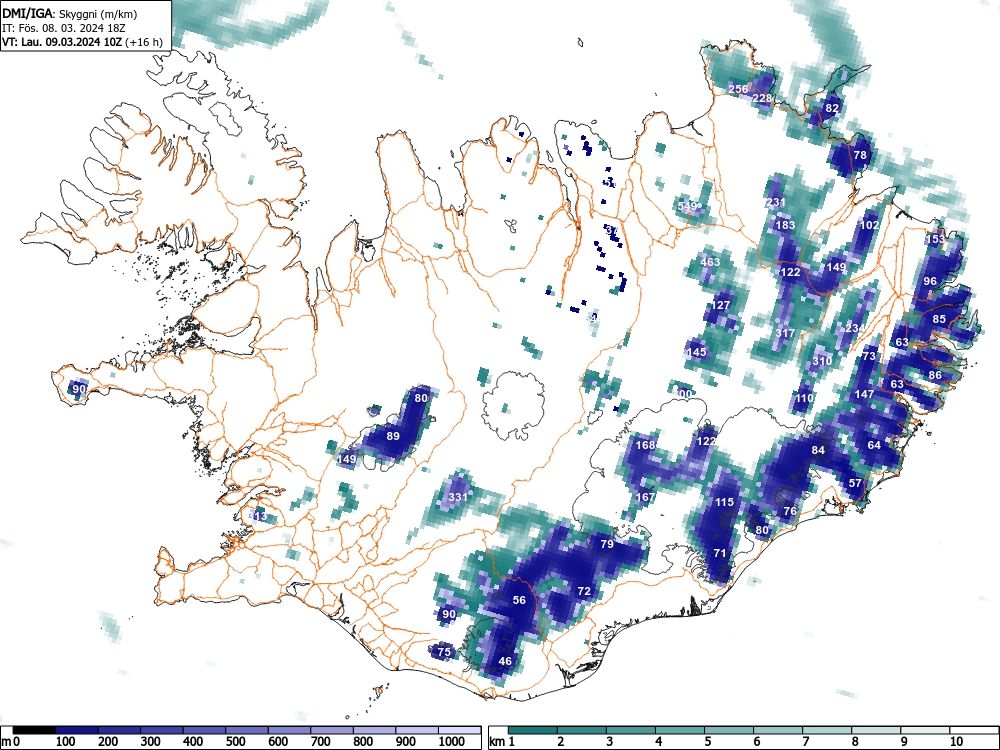Click the visibility value 317

(785, 333)
